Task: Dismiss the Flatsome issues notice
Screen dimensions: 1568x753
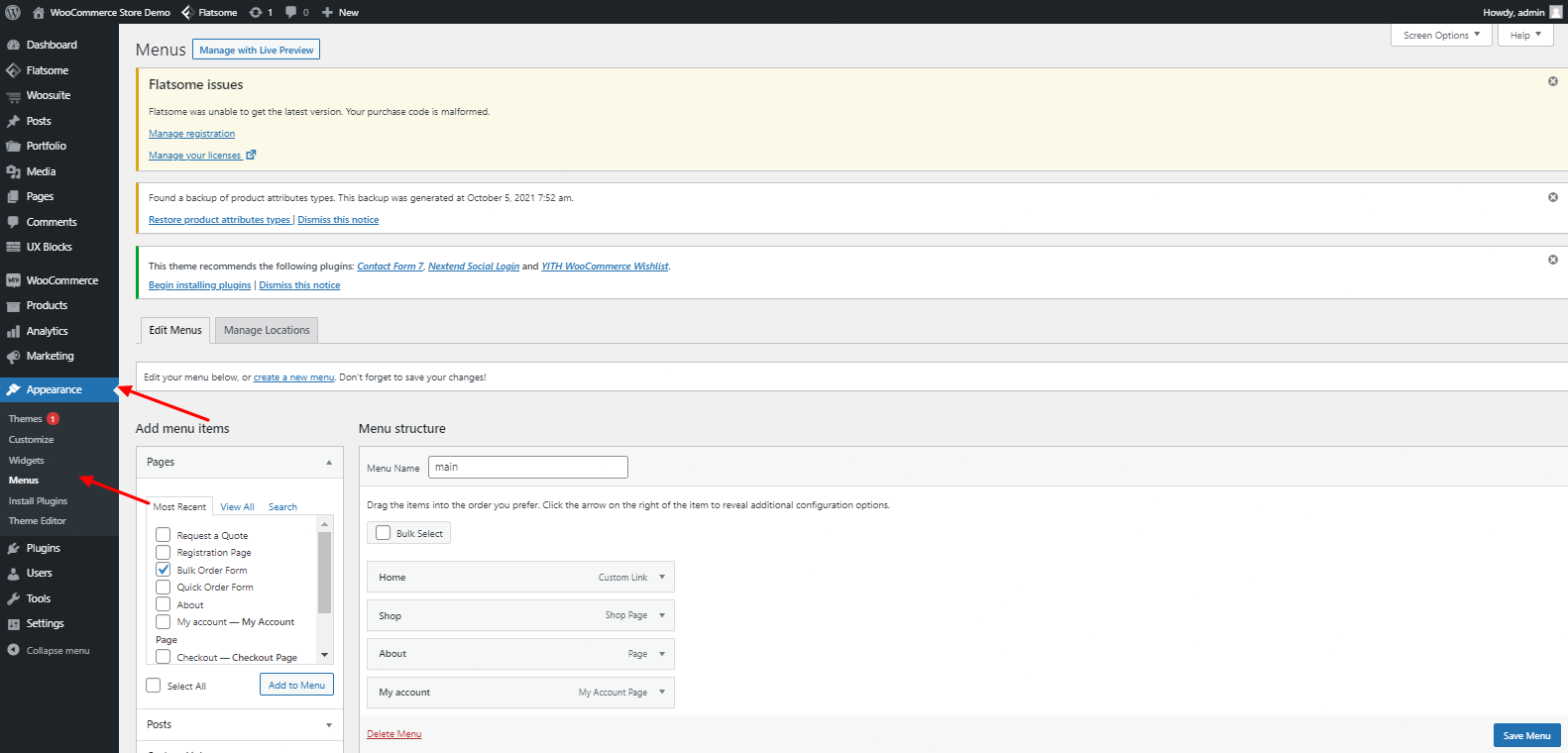Action: (1553, 81)
